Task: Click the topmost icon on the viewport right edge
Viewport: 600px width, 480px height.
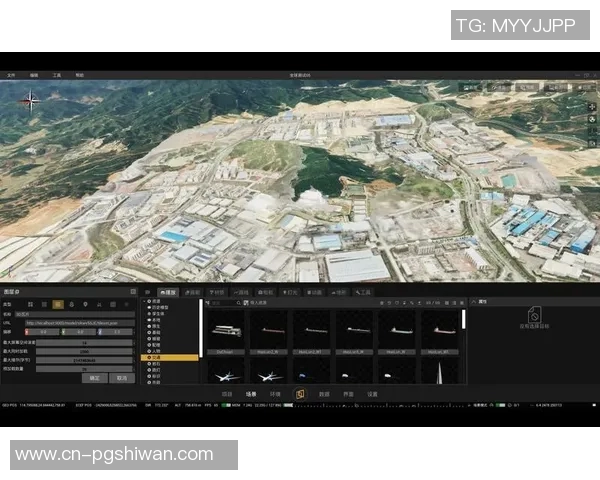Action: pos(592,108)
